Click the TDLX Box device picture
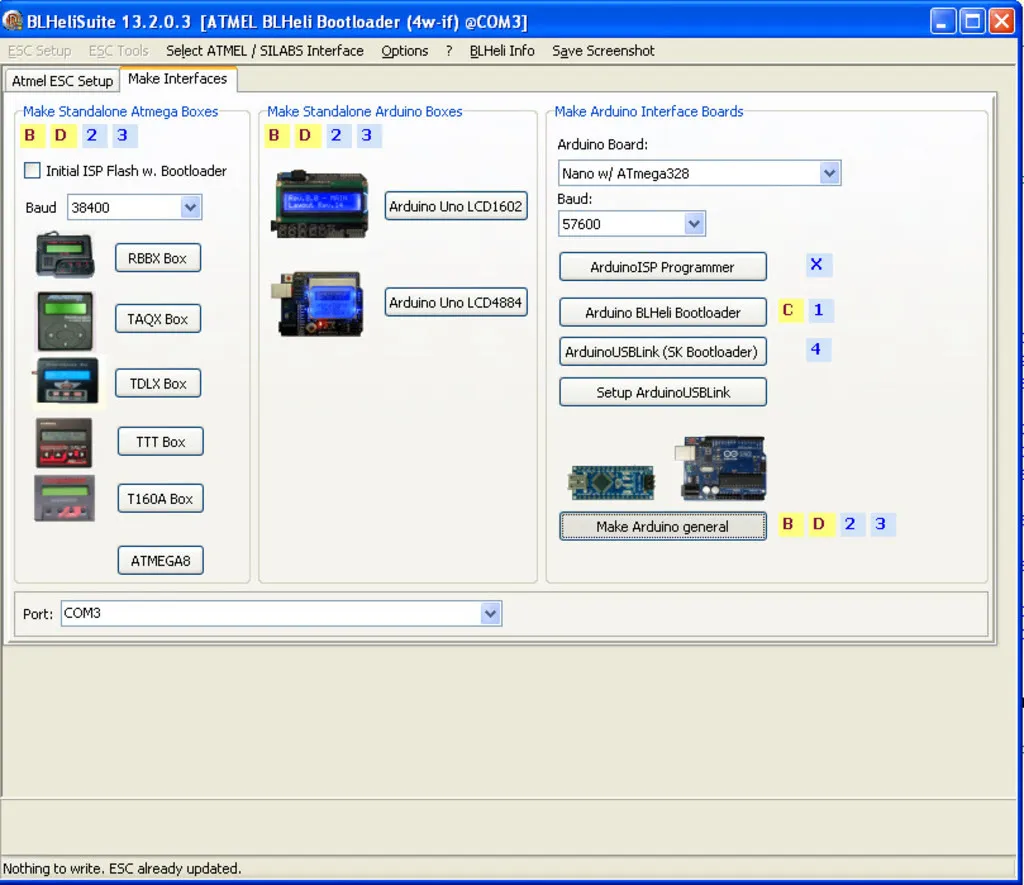The height and width of the screenshot is (885, 1024). (67, 382)
